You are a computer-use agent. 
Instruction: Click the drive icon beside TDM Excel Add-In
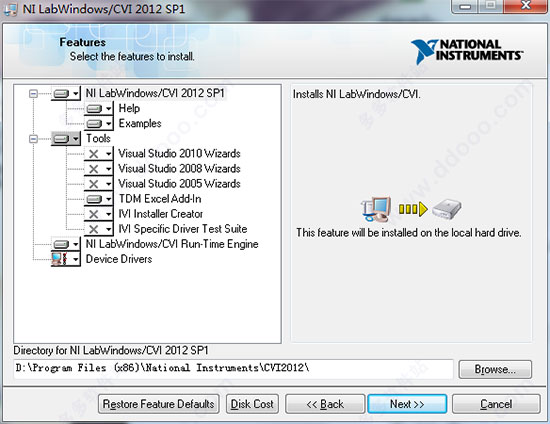click(94, 199)
